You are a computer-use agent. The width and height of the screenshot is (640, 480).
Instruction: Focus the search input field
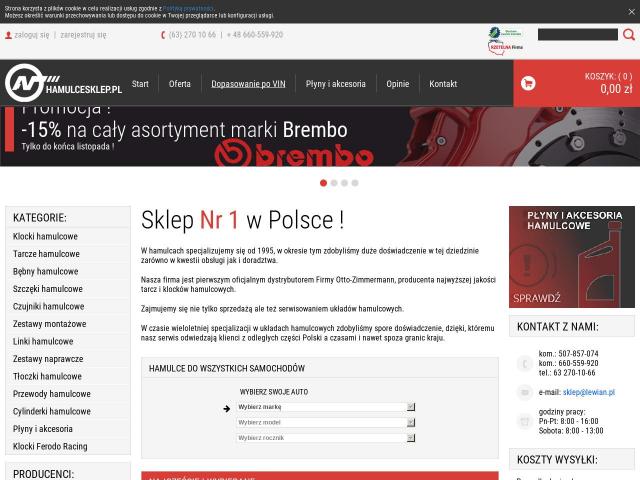578,35
